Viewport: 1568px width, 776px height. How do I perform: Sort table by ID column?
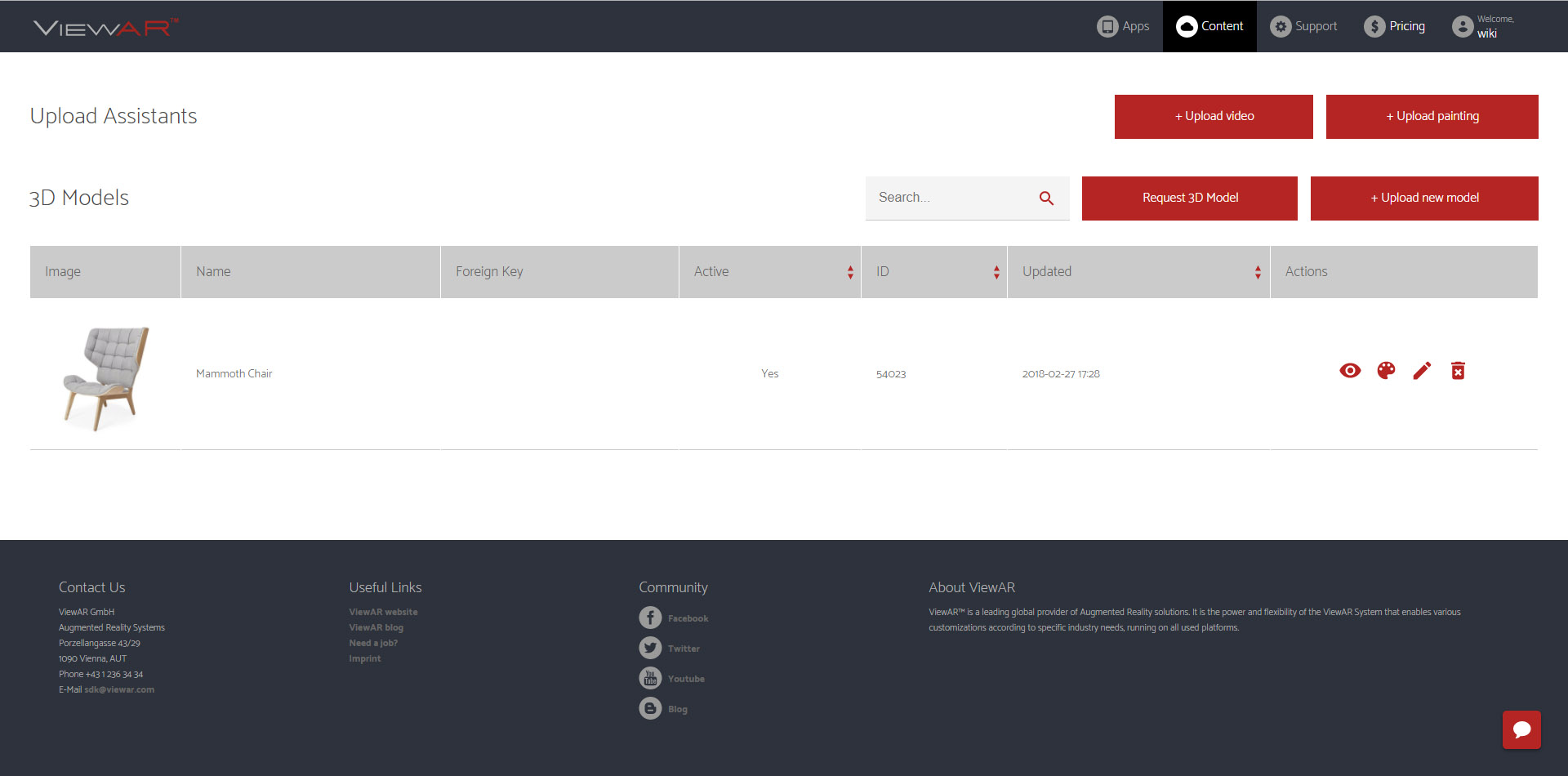coord(996,272)
